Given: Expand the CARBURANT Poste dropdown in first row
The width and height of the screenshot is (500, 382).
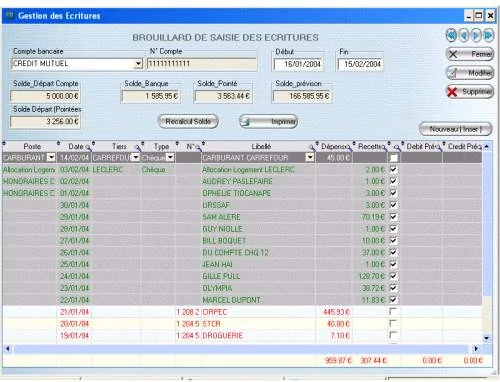Looking at the screenshot, I should click(x=51, y=157).
